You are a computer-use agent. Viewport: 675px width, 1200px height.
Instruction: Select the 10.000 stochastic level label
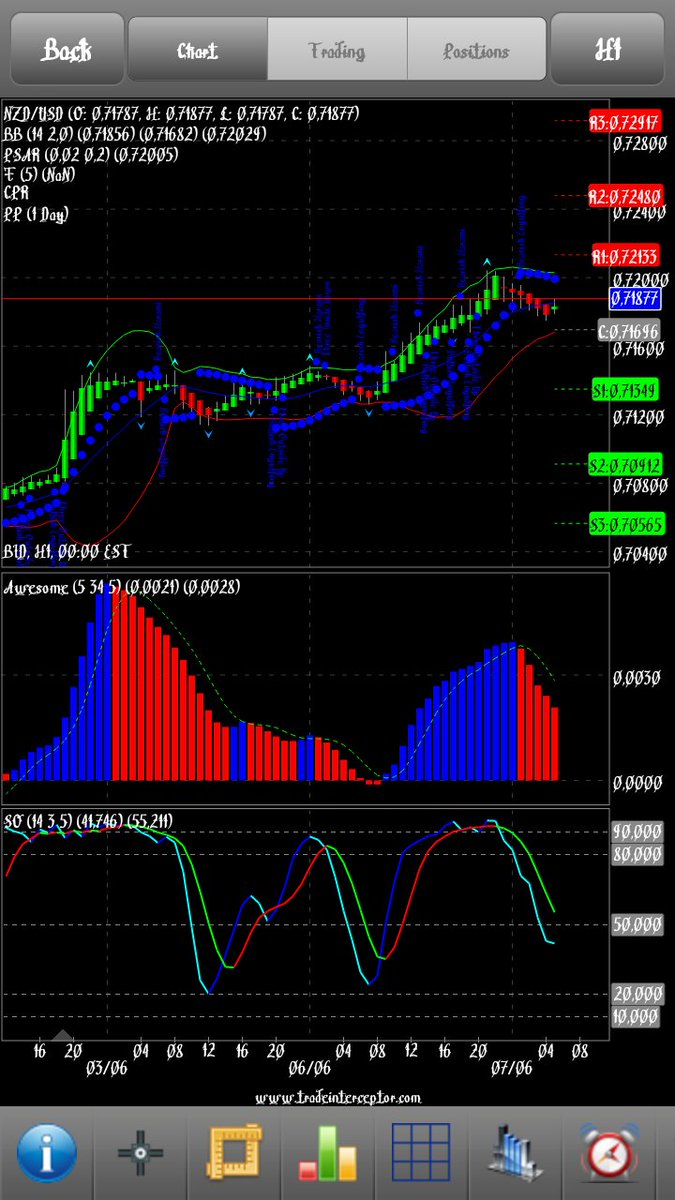pos(637,1017)
